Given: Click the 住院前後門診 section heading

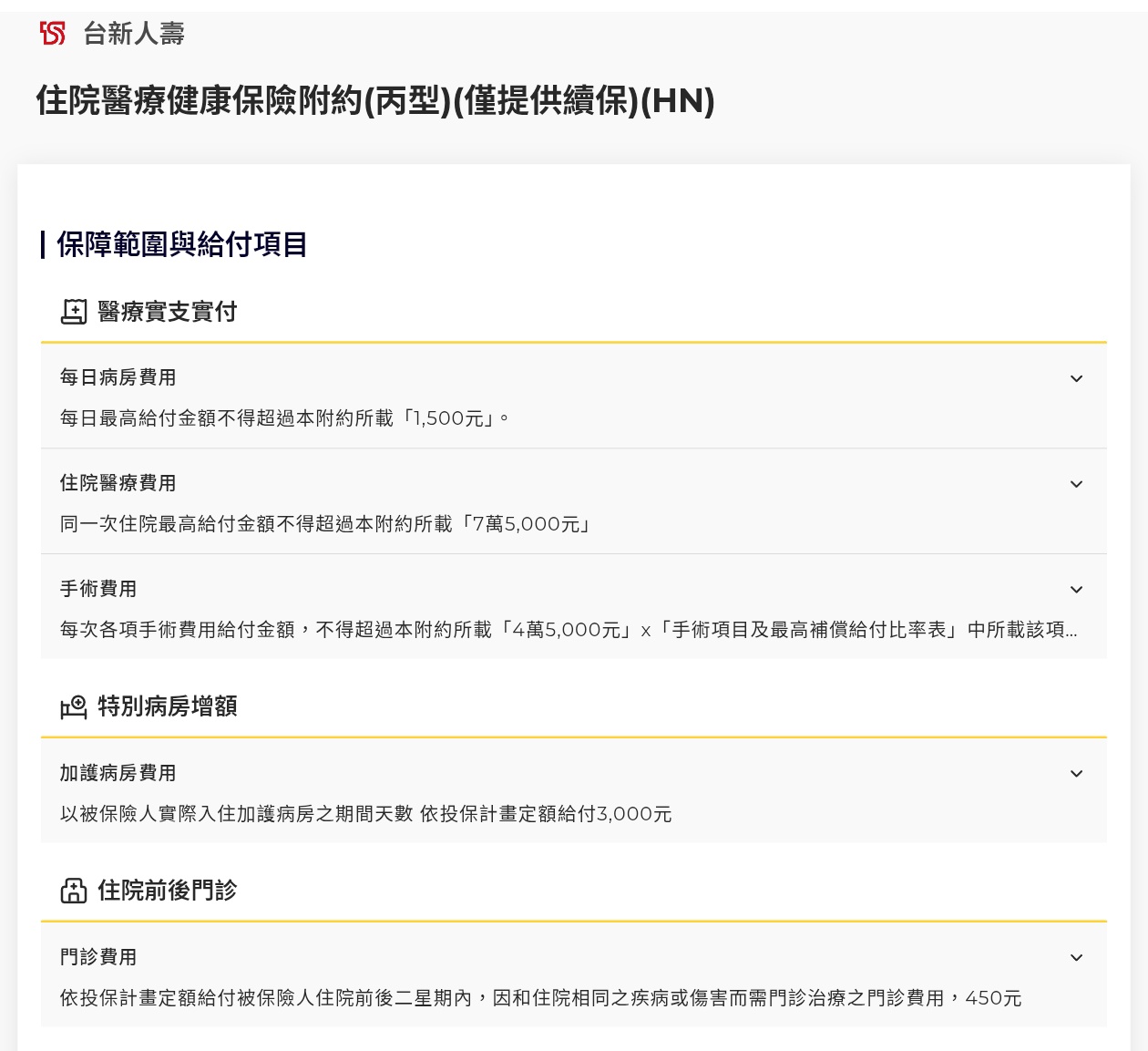Looking at the screenshot, I should point(168,891).
